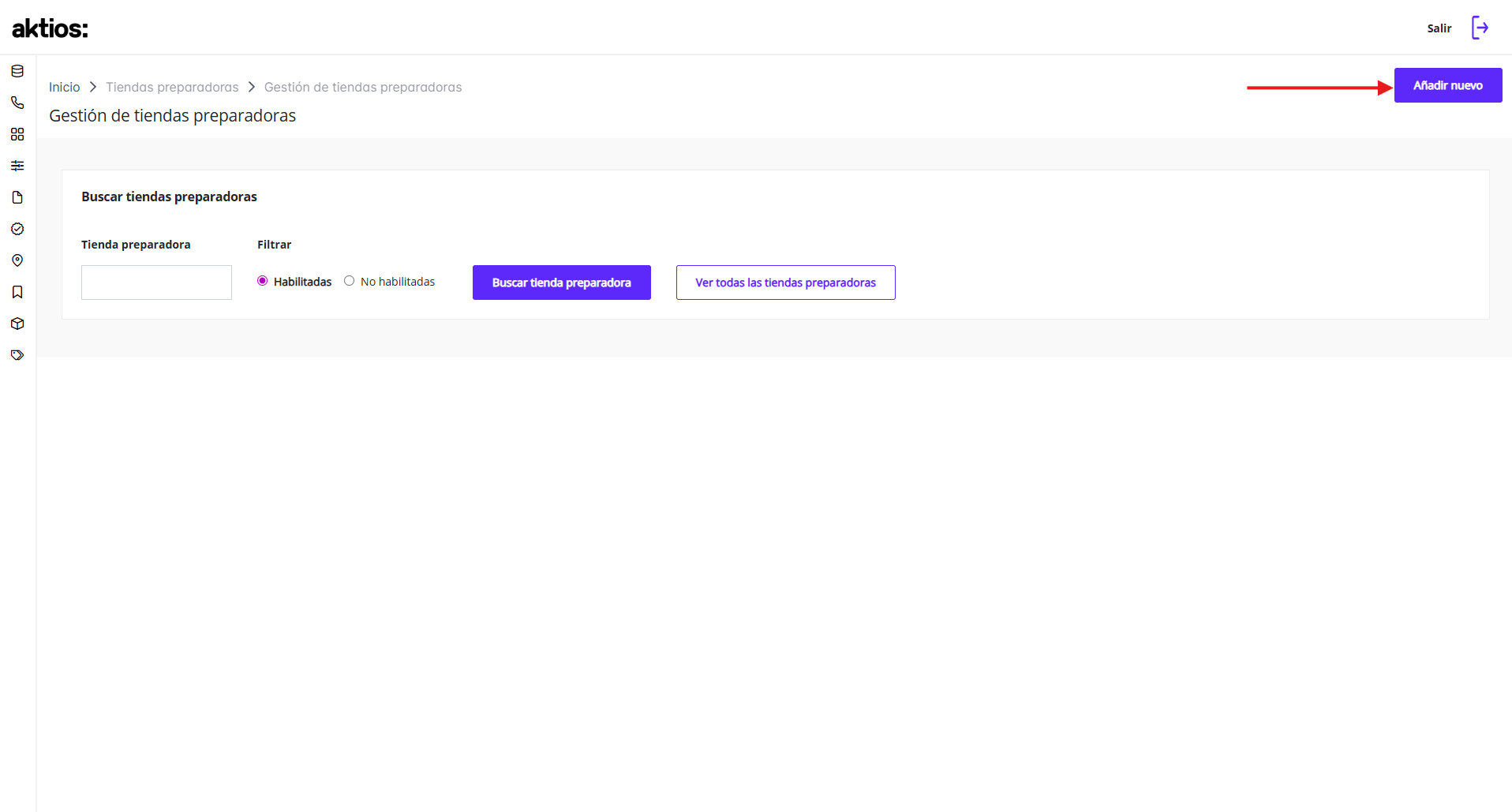Open the bookmark icon in sidebar

tap(17, 292)
